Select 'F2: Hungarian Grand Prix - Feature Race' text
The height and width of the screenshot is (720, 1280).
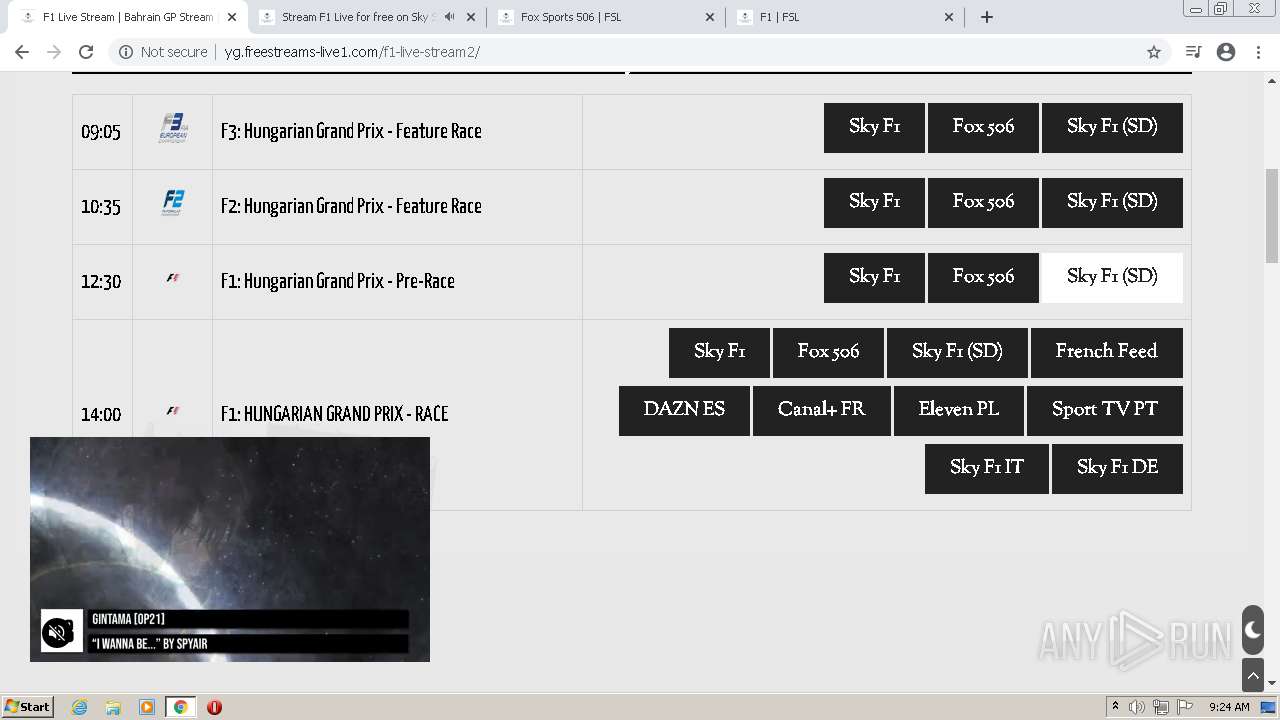click(x=351, y=206)
